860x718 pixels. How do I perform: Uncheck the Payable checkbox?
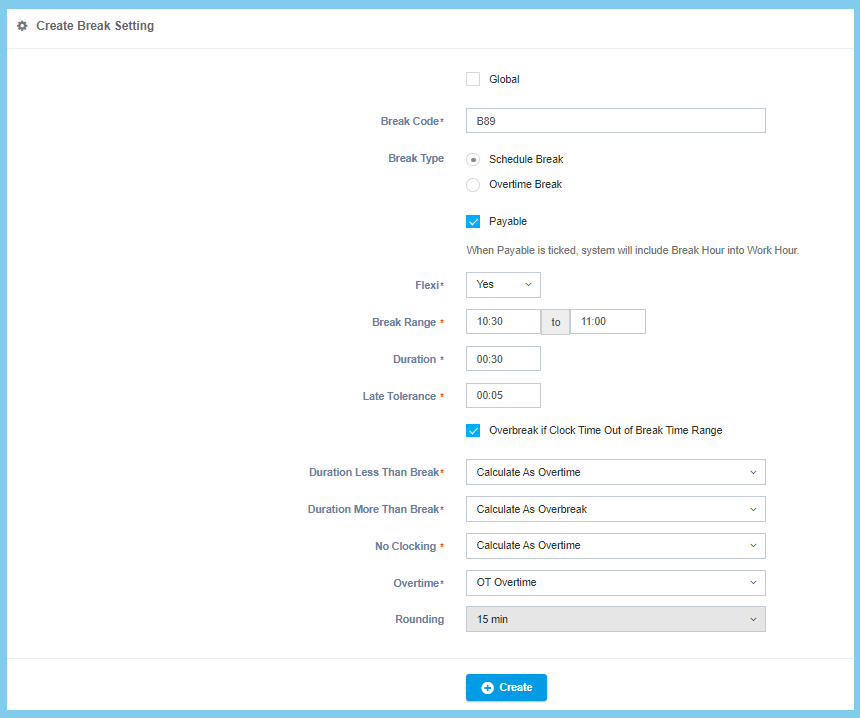(x=473, y=221)
